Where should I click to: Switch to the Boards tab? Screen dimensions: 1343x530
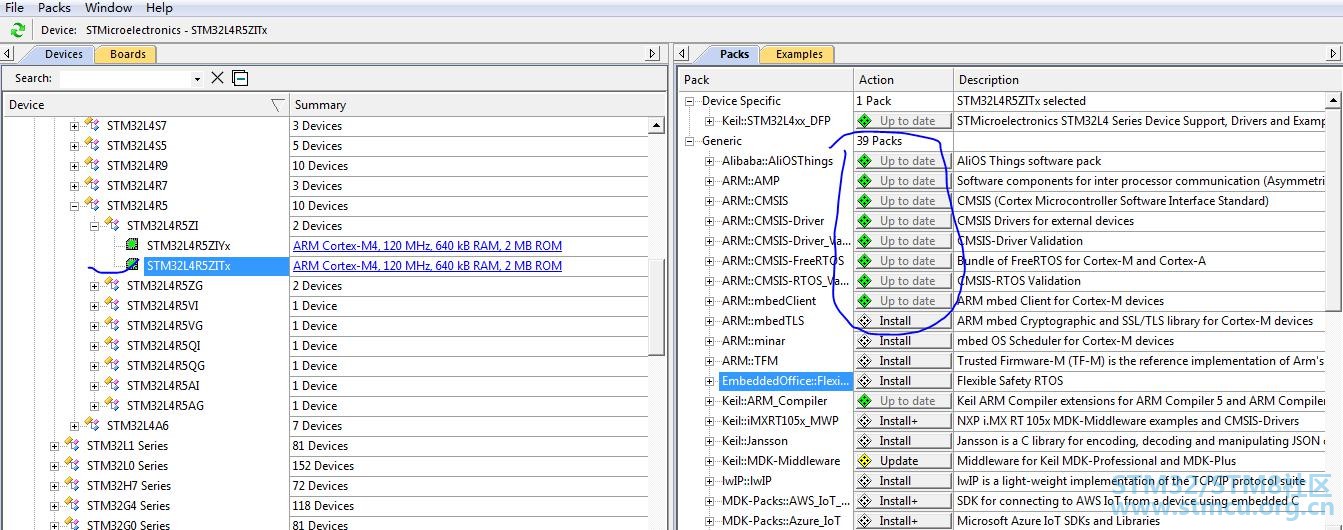[x=128, y=54]
